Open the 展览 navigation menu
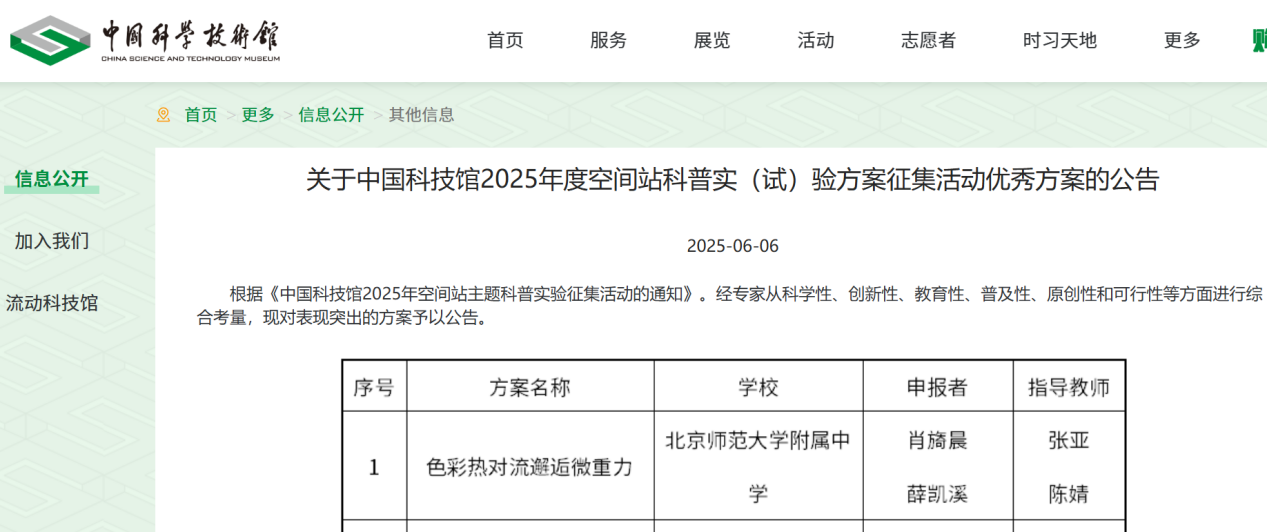 (712, 40)
